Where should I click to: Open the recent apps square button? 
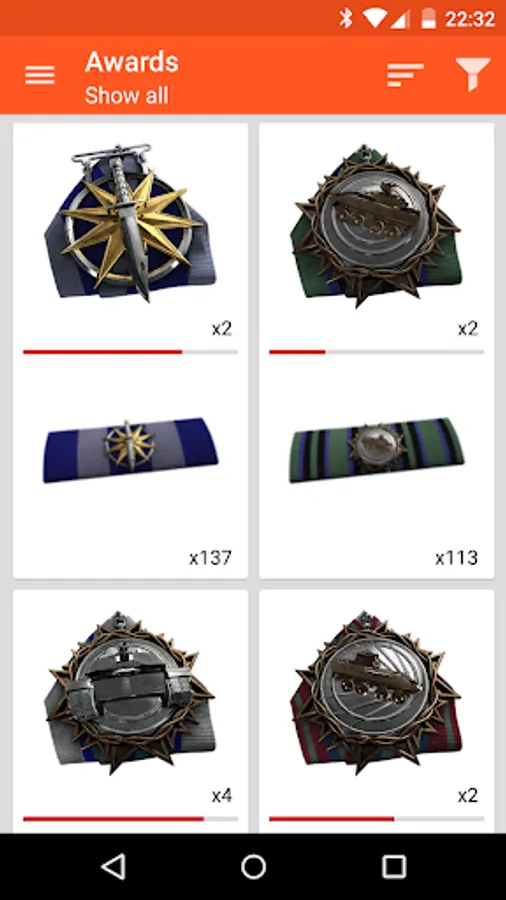click(394, 866)
